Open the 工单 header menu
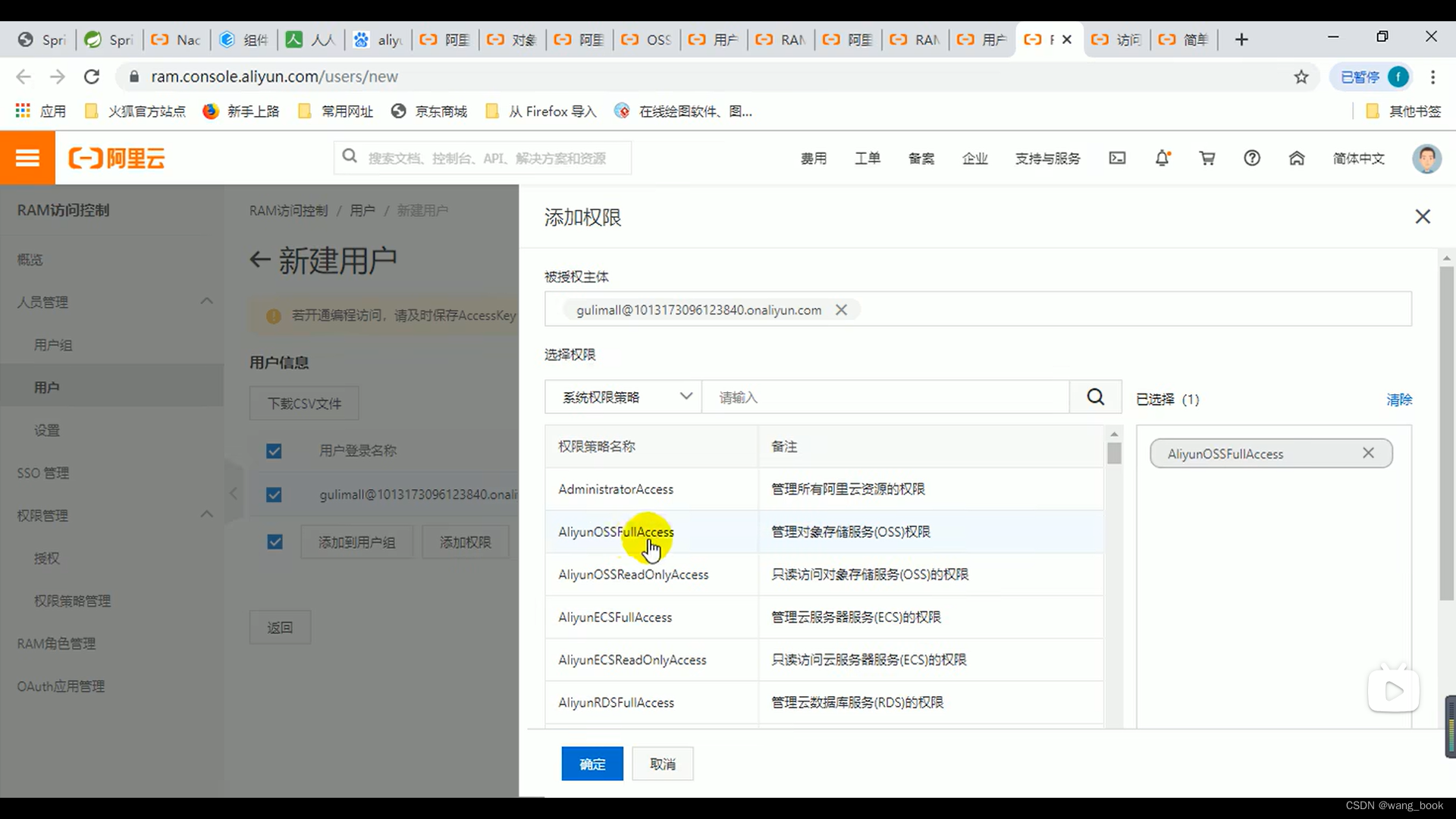 pyautogui.click(x=868, y=158)
